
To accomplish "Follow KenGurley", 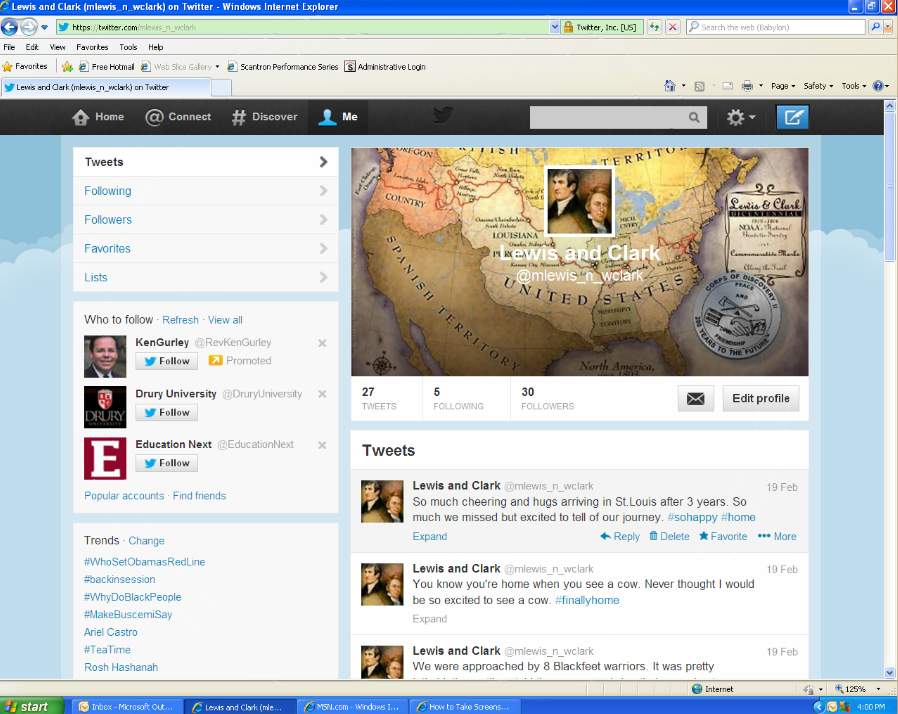I will (x=167, y=361).
